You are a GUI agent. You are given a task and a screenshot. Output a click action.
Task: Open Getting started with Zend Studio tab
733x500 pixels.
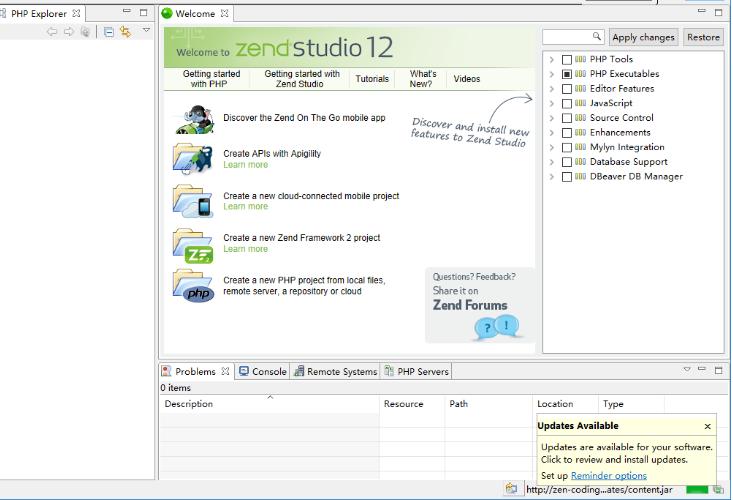coord(302,79)
